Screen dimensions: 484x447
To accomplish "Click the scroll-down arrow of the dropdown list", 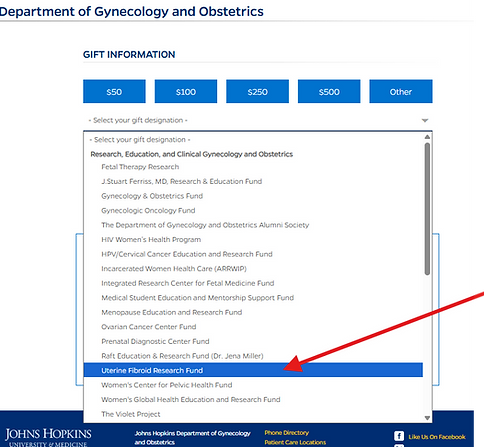I will pyautogui.click(x=427, y=418).
